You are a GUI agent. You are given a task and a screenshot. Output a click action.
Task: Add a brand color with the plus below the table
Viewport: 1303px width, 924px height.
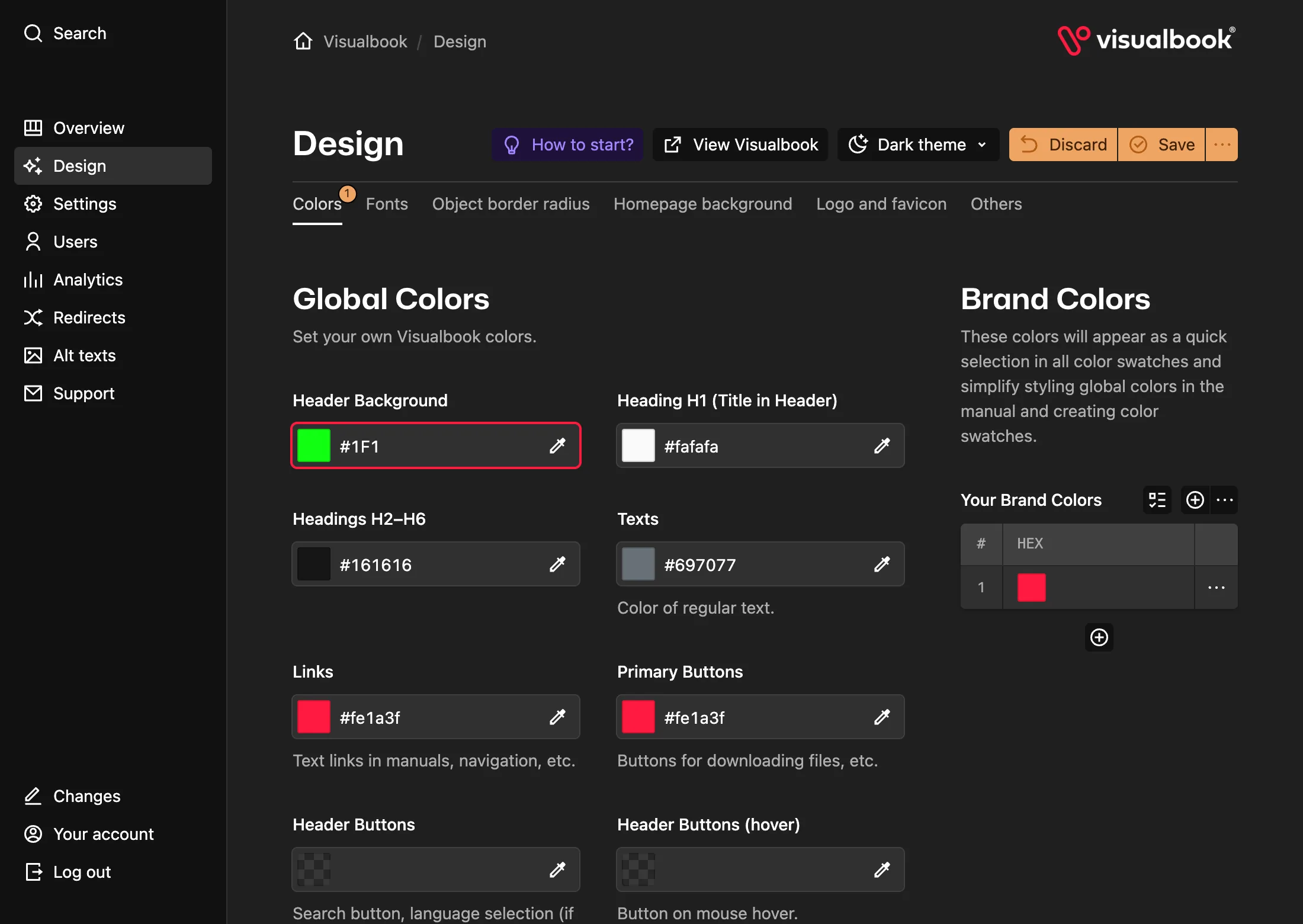1099,637
